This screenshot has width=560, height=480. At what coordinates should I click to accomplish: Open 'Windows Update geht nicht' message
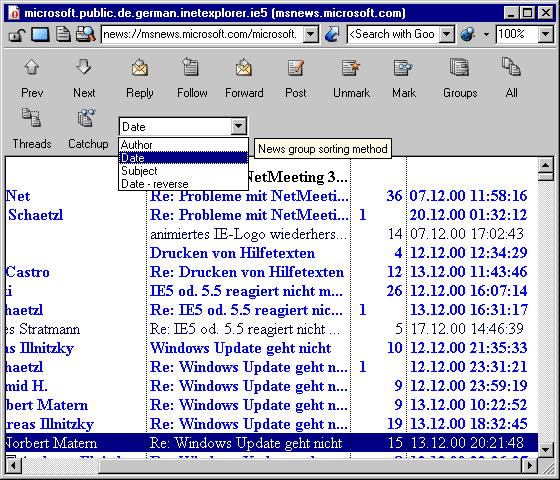[240, 348]
